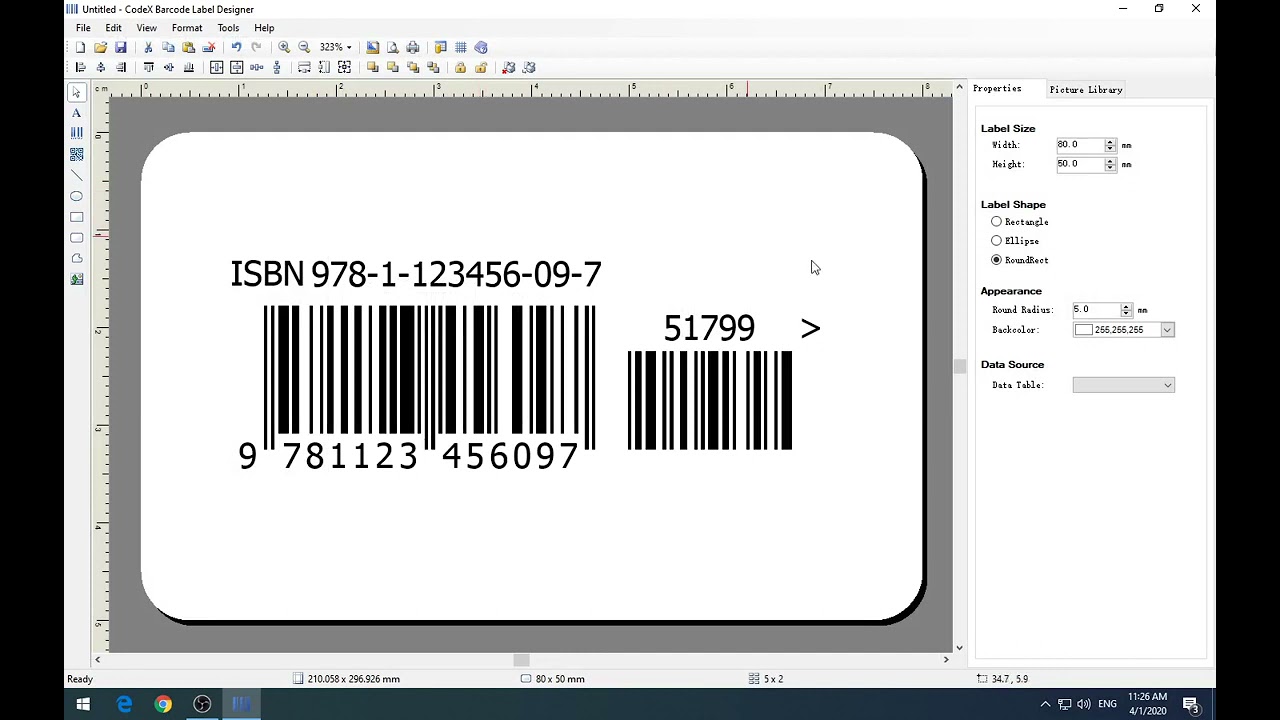The width and height of the screenshot is (1280, 720).
Task: Open the Backcolor dropdown arrow
Action: pyautogui.click(x=1166, y=330)
